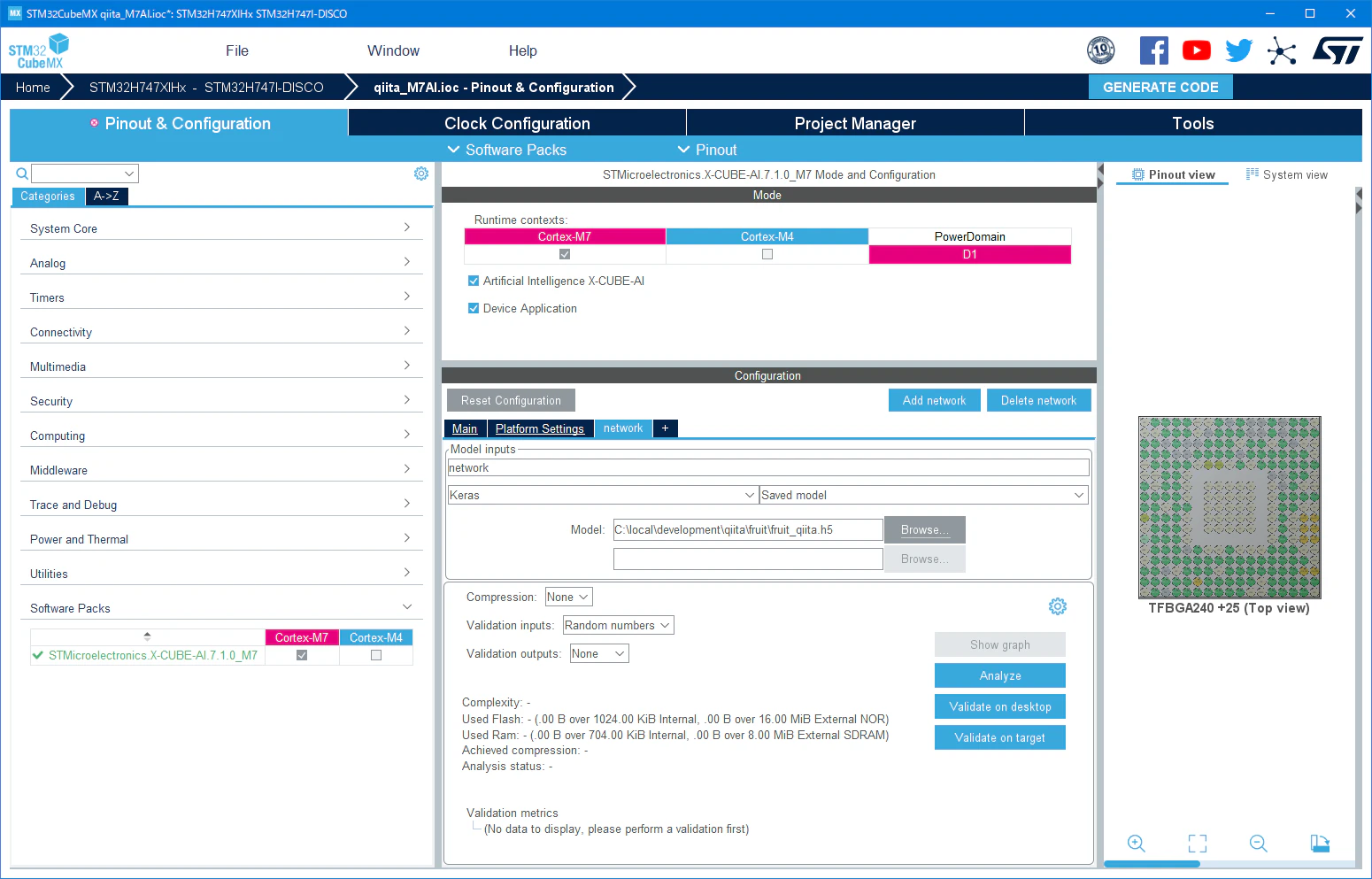The height and width of the screenshot is (879, 1372).
Task: Expand the Middleware category
Action: pyautogui.click(x=221, y=470)
